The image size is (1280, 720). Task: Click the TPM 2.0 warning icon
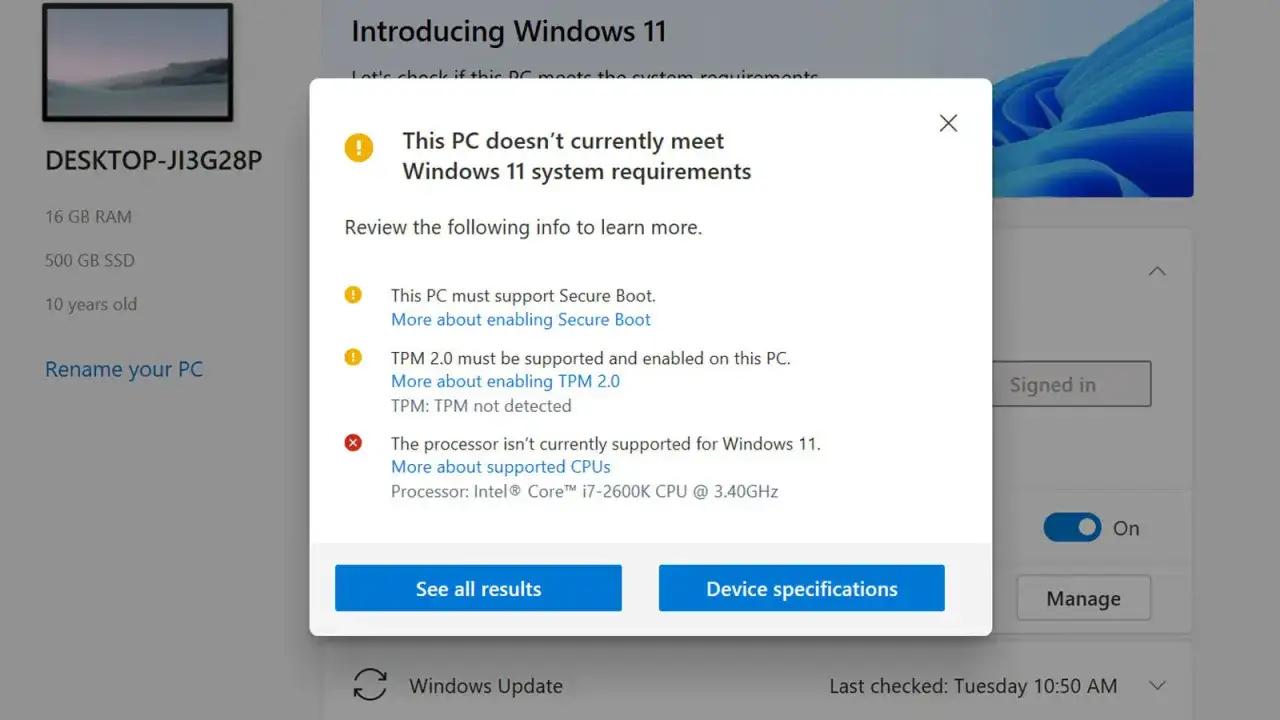pos(352,358)
